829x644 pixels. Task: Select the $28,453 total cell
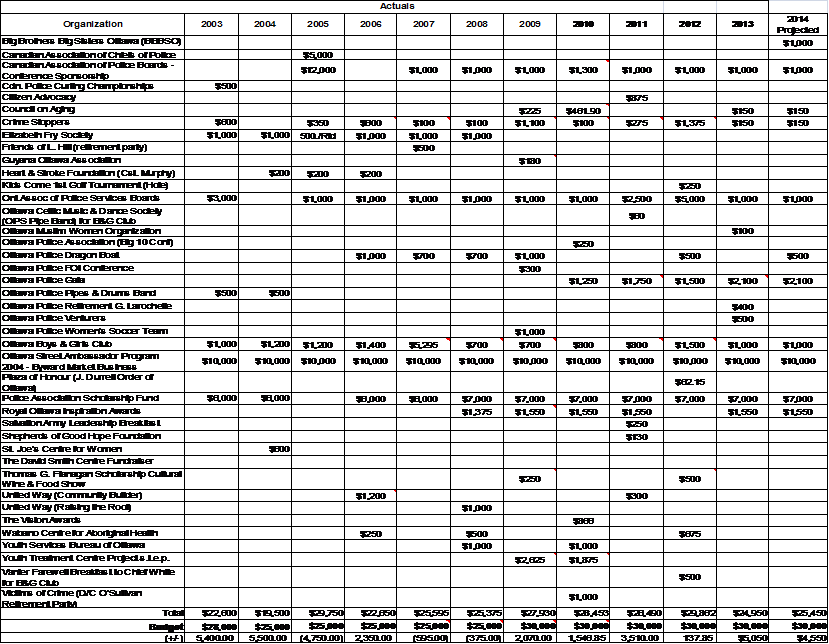click(x=591, y=613)
